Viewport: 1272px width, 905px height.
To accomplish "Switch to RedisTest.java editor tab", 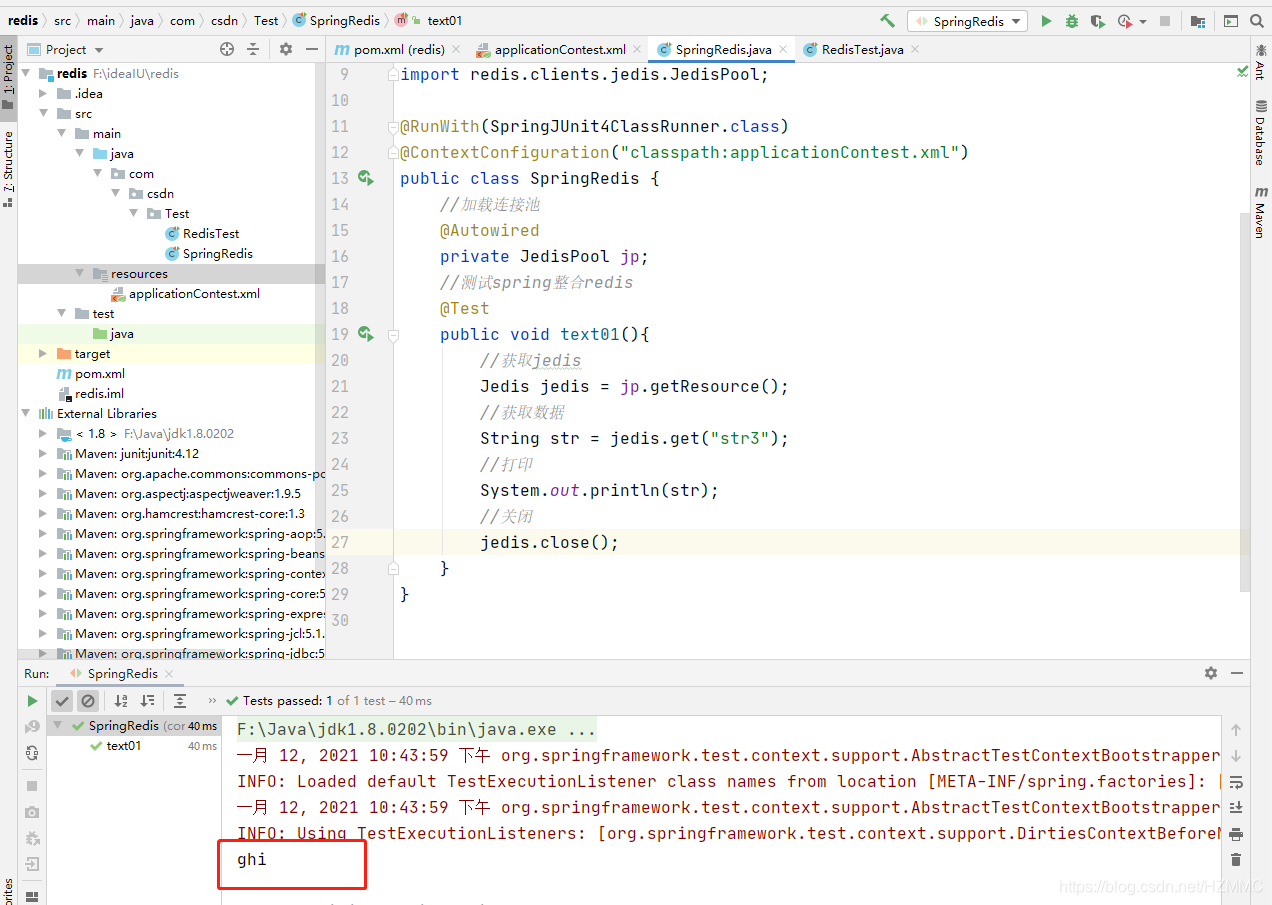I will (x=861, y=49).
